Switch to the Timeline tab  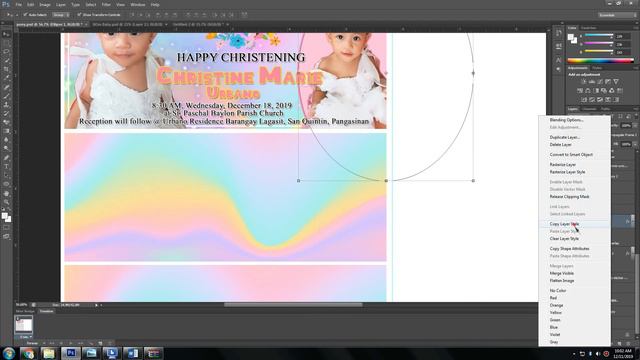[x=46, y=311]
